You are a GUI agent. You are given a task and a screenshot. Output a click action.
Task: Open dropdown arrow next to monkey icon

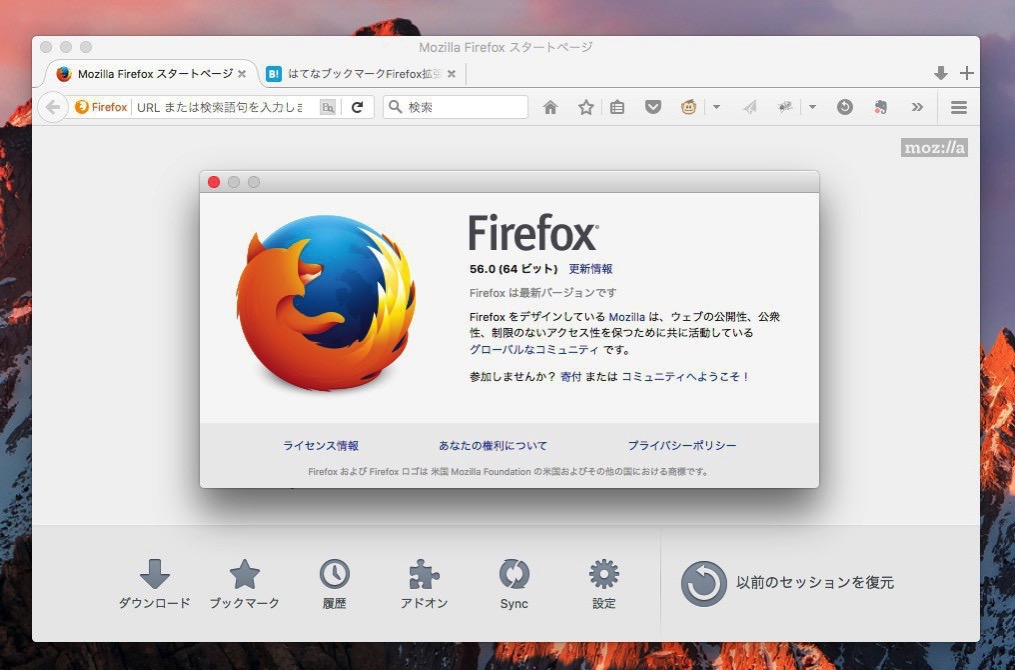717,107
